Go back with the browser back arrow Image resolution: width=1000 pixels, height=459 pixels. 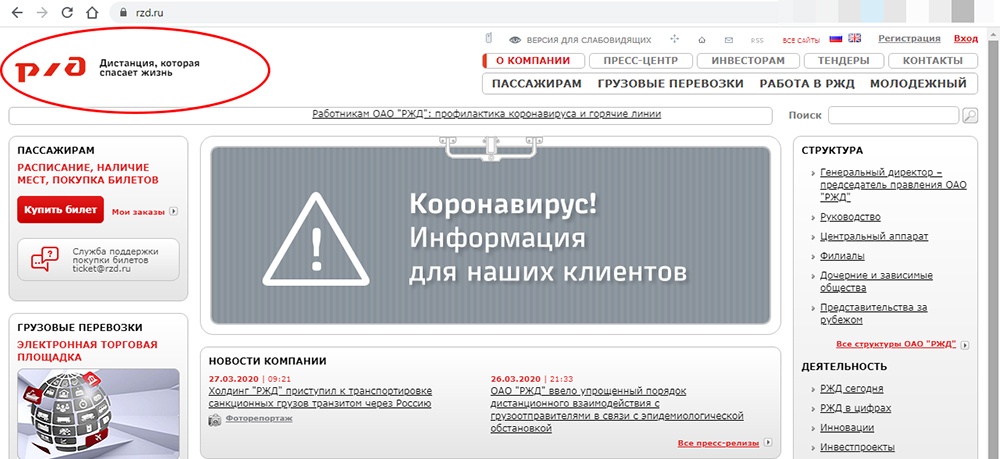pyautogui.click(x=17, y=13)
